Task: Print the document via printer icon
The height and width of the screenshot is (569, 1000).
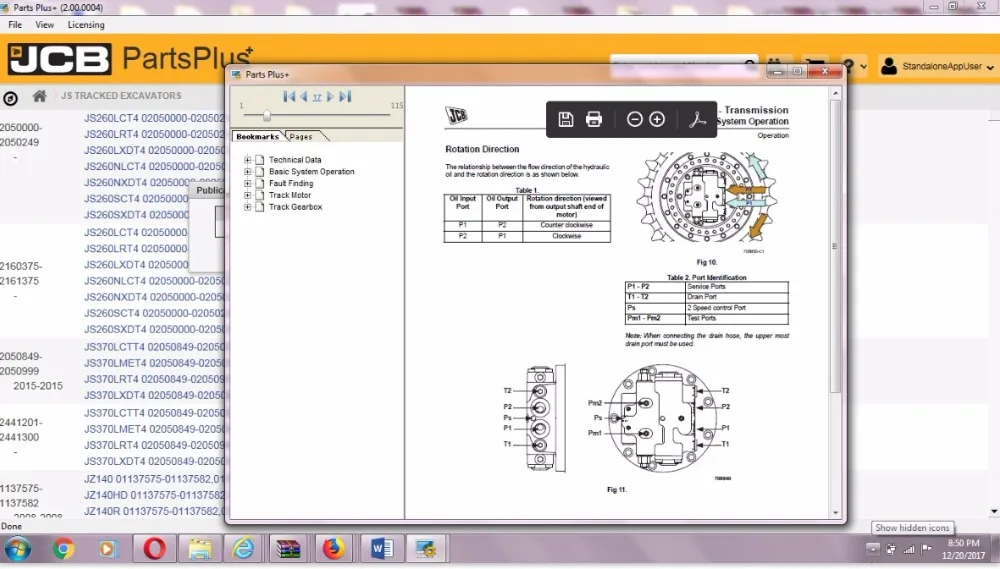Action: click(594, 119)
